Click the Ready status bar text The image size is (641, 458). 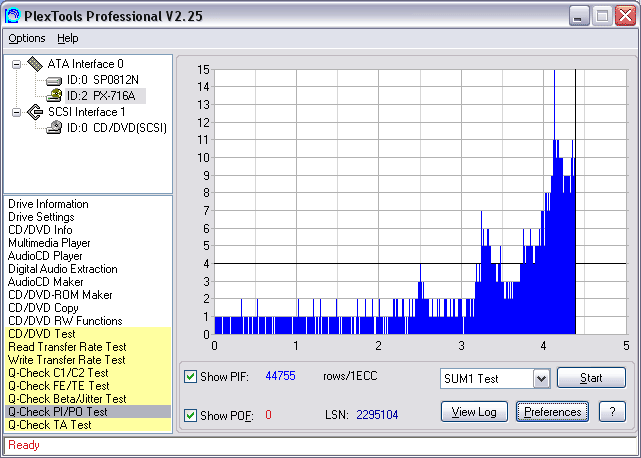pos(24,445)
